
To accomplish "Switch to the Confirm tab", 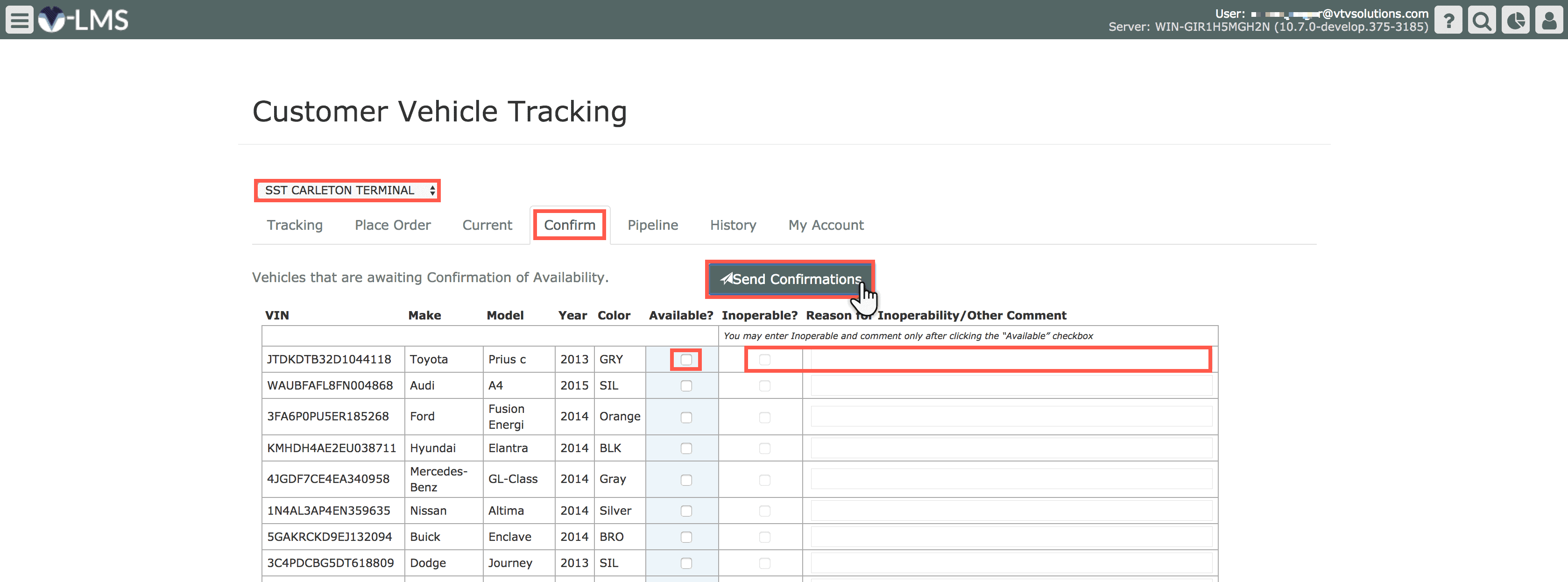I will click(x=569, y=225).
